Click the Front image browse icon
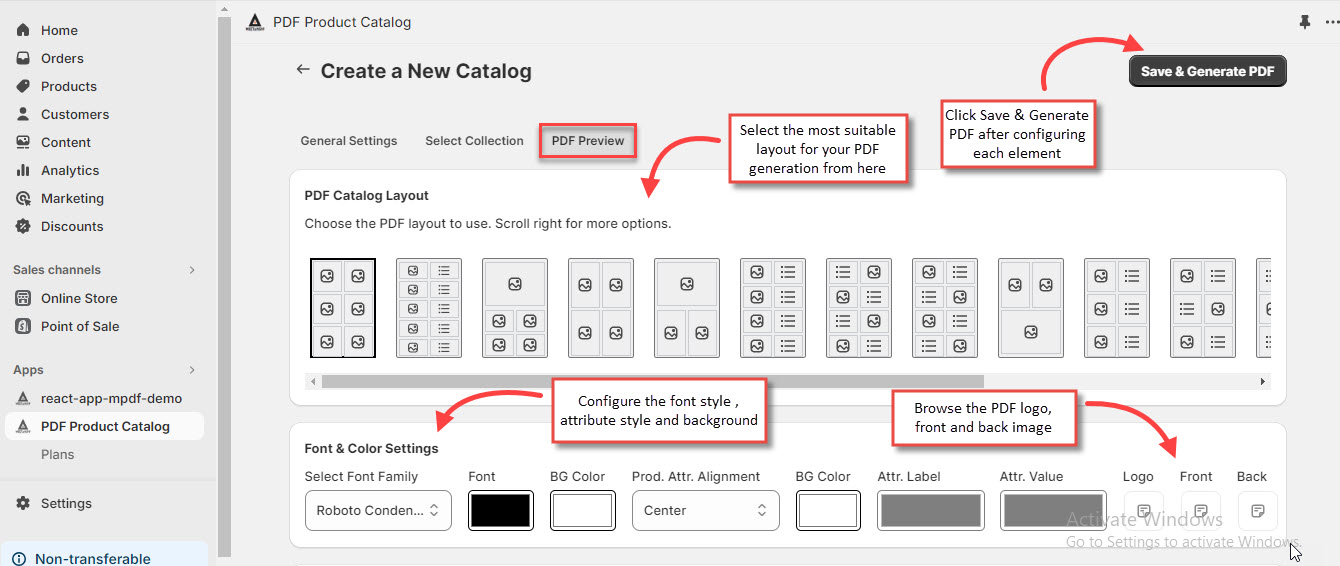Viewport: 1340px width, 566px height. coord(1201,511)
